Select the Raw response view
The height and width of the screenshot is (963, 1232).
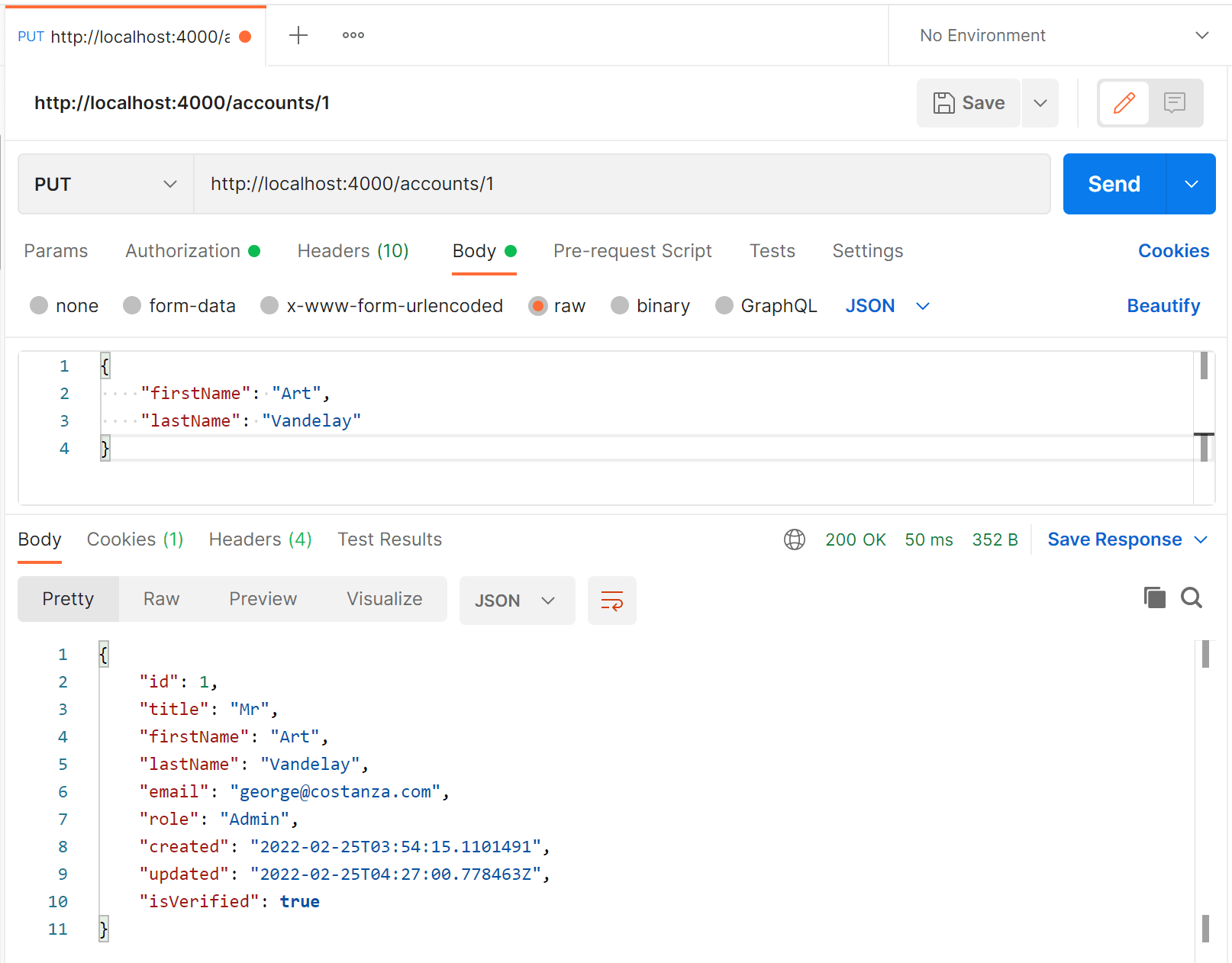click(162, 599)
